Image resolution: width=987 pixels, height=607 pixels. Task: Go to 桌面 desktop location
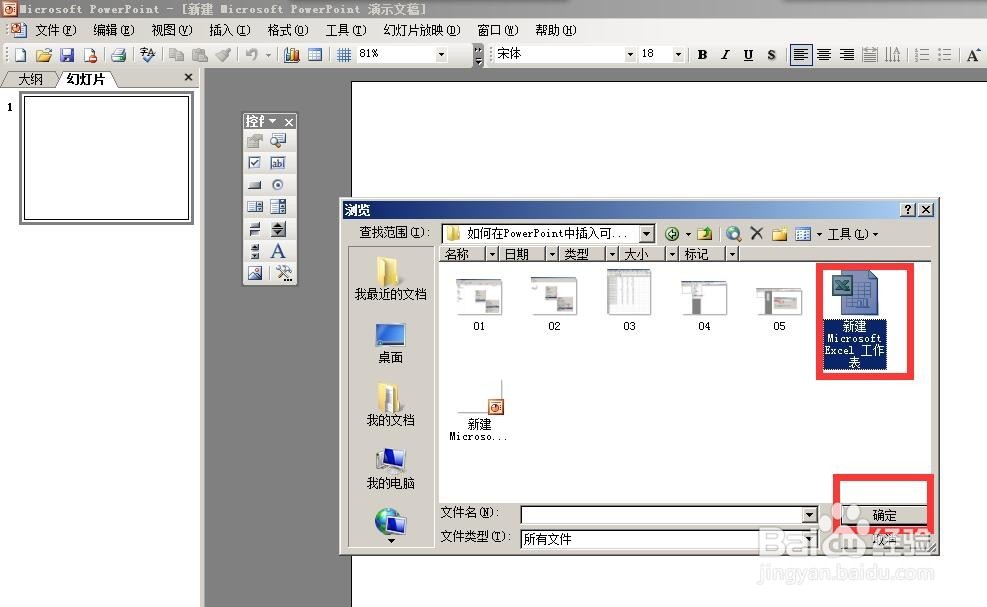tap(390, 343)
